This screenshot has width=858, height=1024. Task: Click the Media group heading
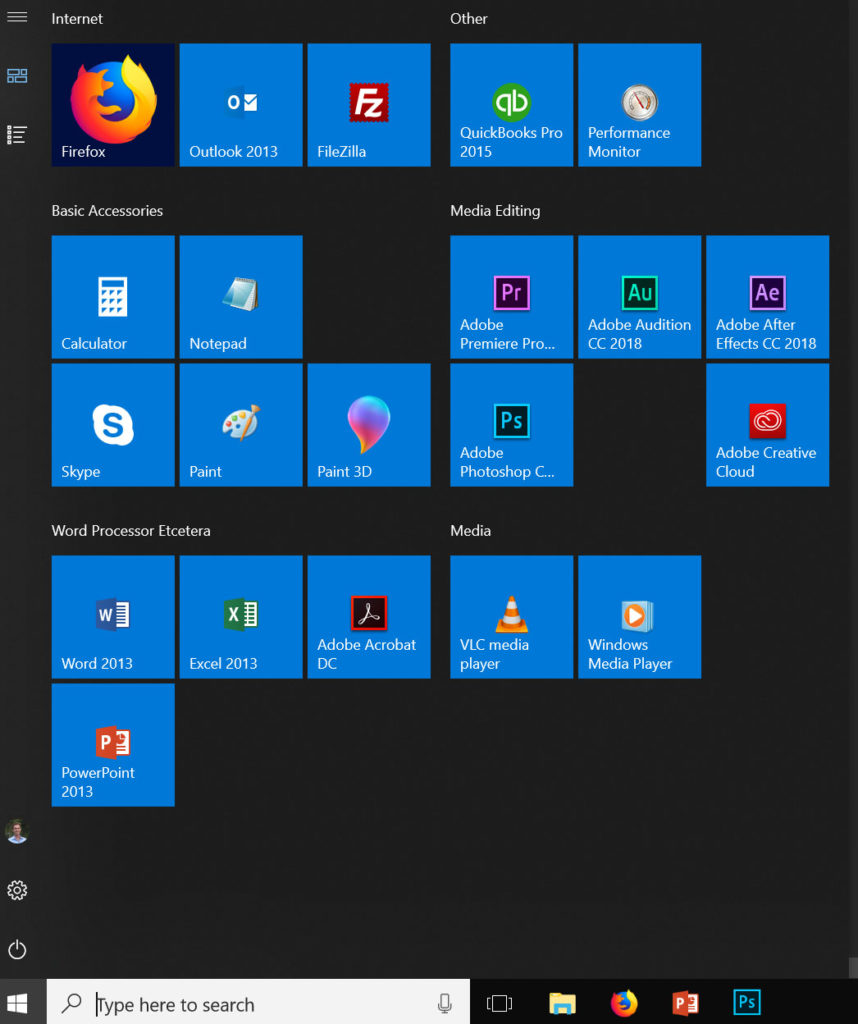pyautogui.click(x=471, y=531)
